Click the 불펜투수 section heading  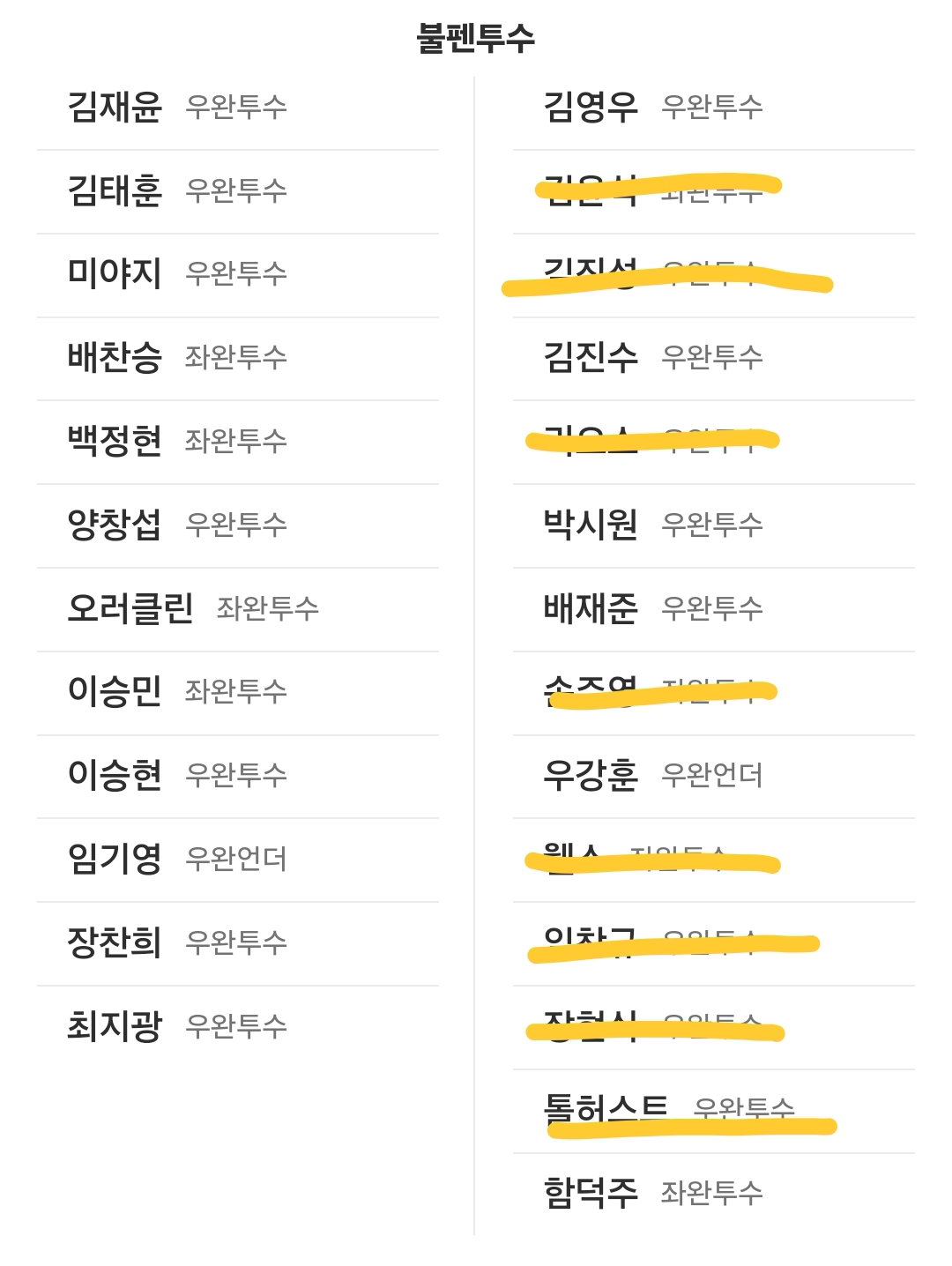click(476, 38)
